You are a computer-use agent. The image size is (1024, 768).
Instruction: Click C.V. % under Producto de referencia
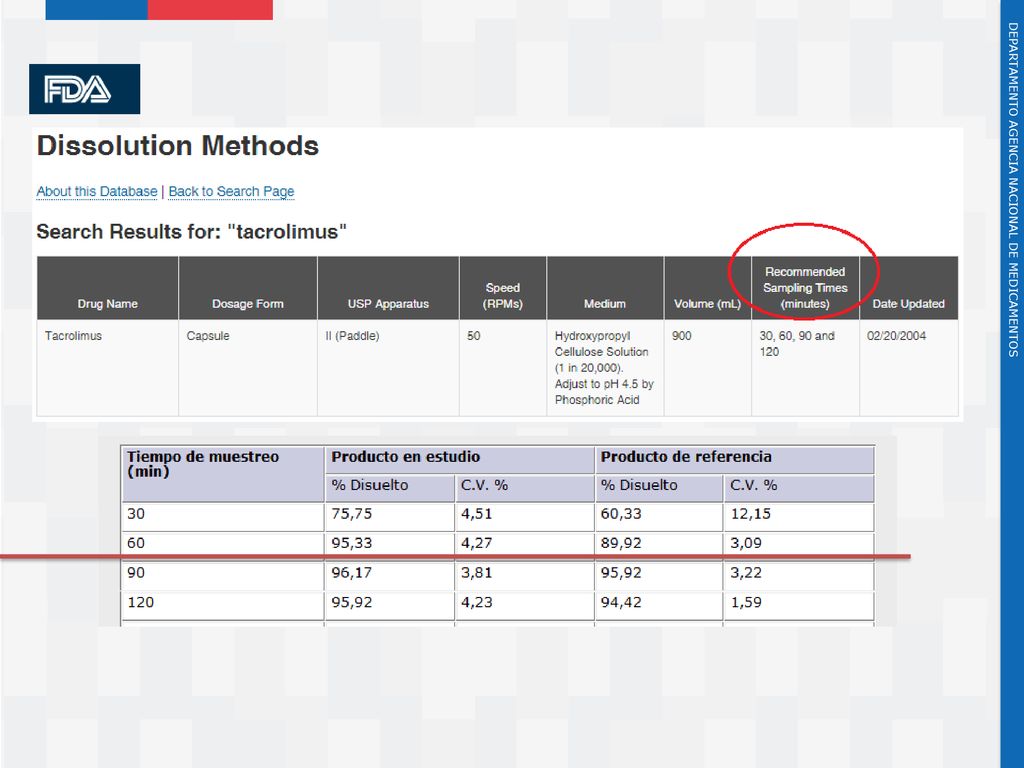pyautogui.click(x=799, y=488)
